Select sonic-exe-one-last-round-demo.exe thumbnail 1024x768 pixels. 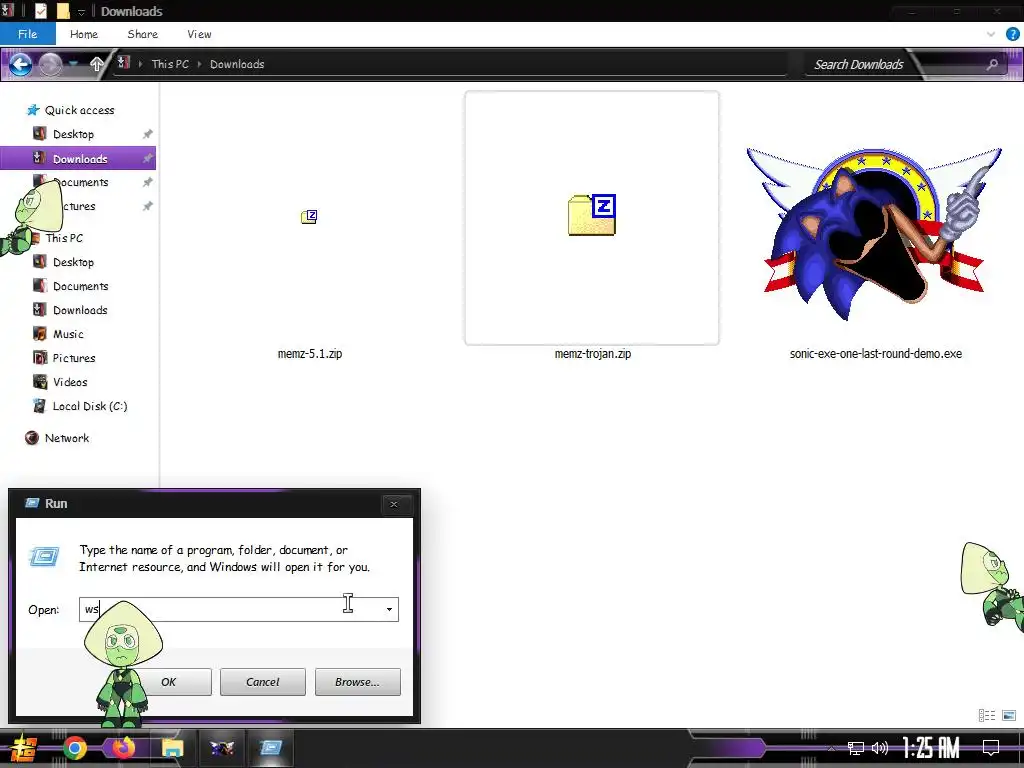[874, 234]
